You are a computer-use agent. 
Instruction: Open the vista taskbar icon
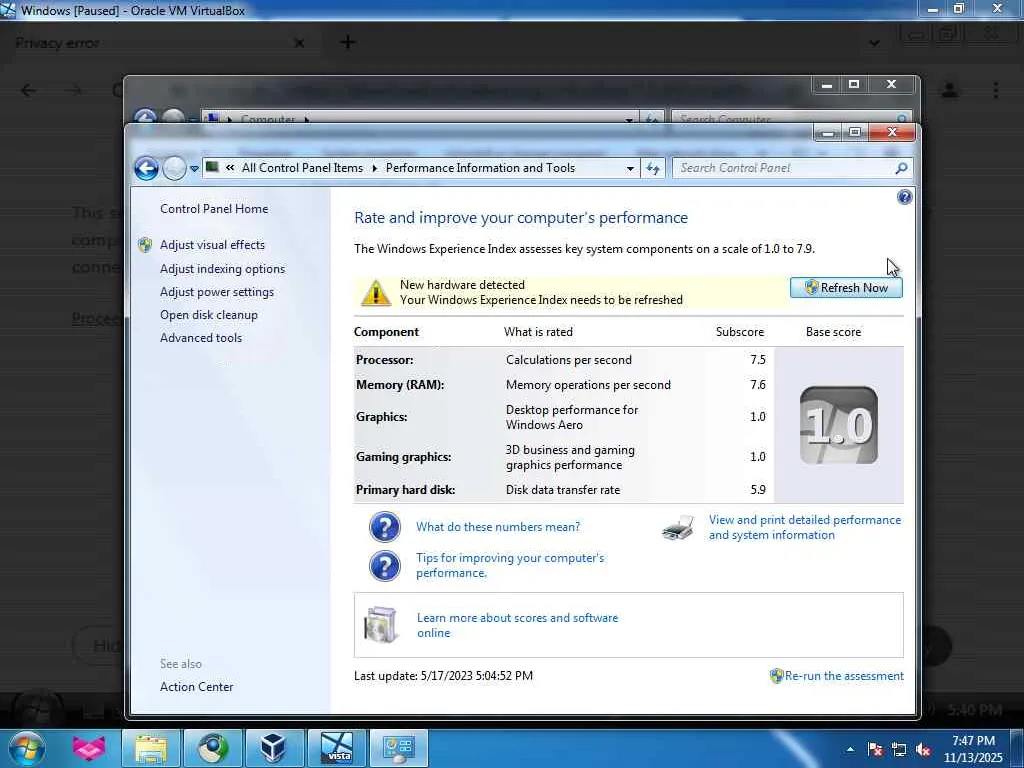click(x=336, y=748)
